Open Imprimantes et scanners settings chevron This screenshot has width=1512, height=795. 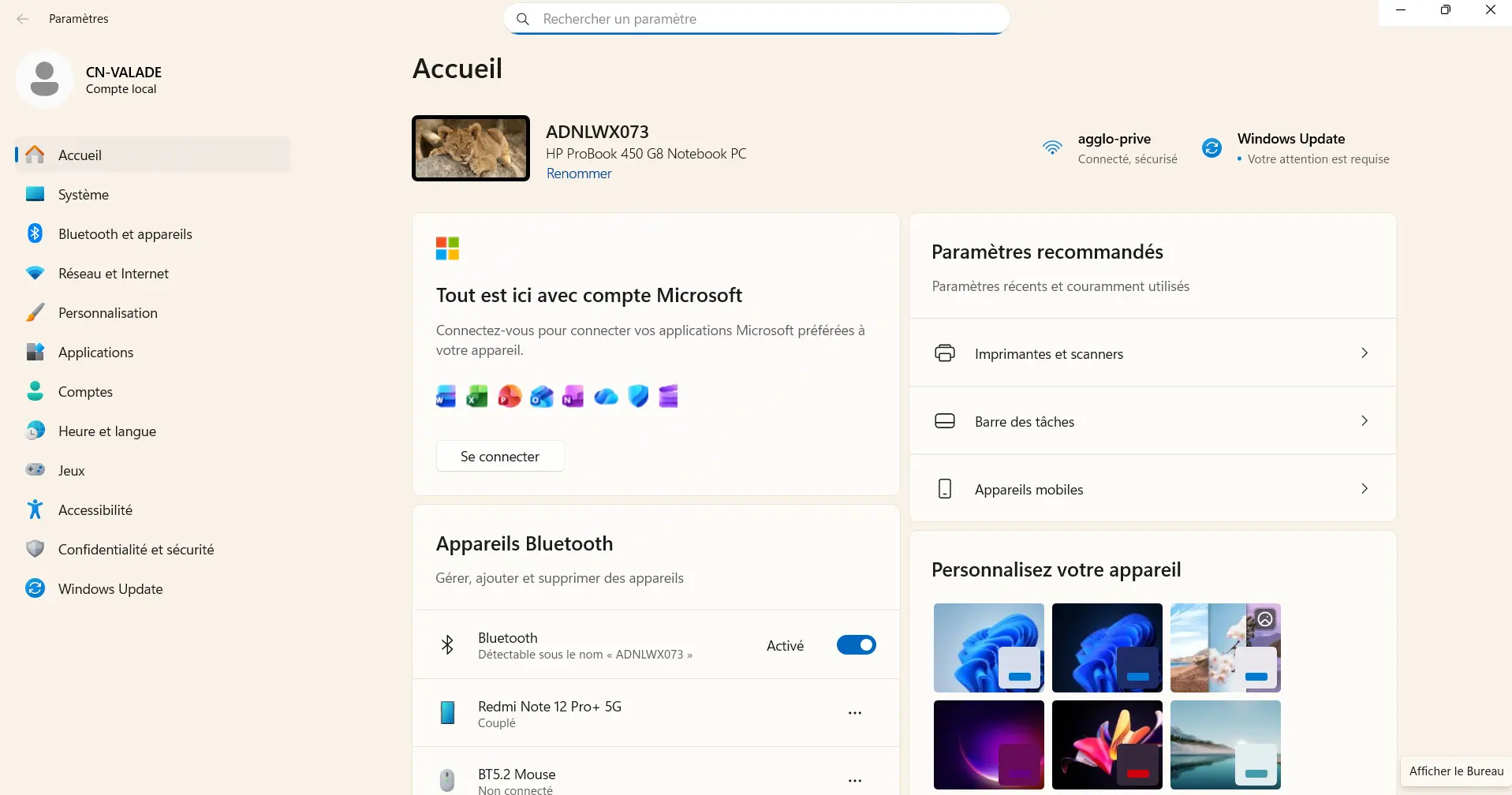1364,353
